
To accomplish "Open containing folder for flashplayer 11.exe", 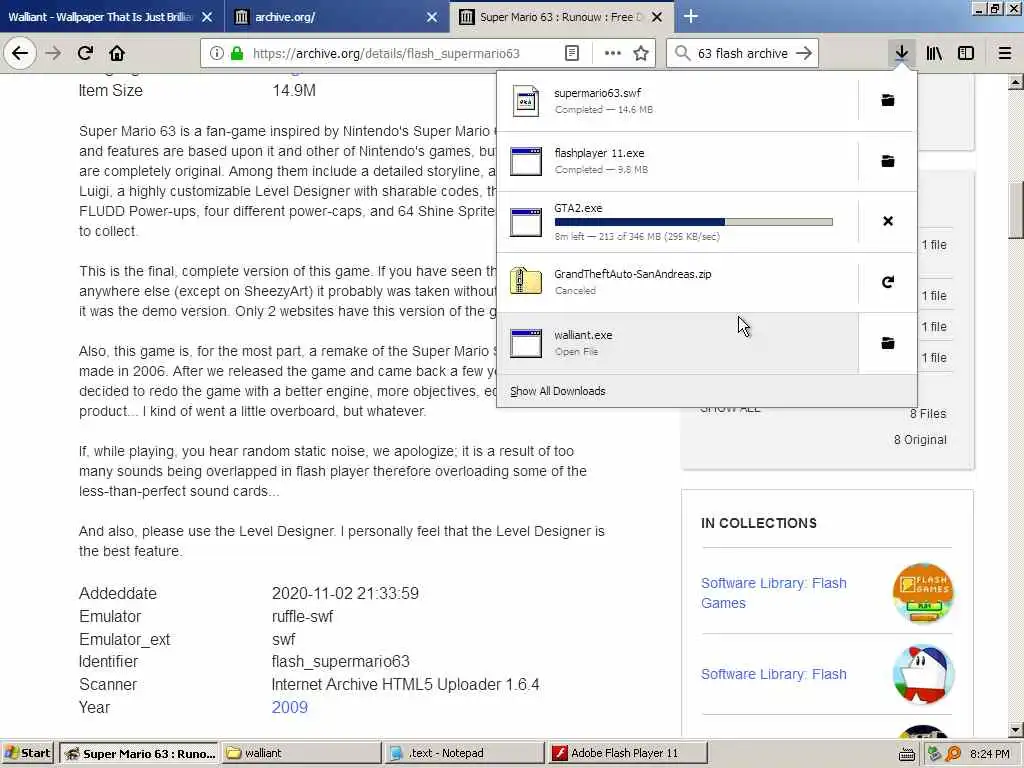I will click(x=888, y=161).
